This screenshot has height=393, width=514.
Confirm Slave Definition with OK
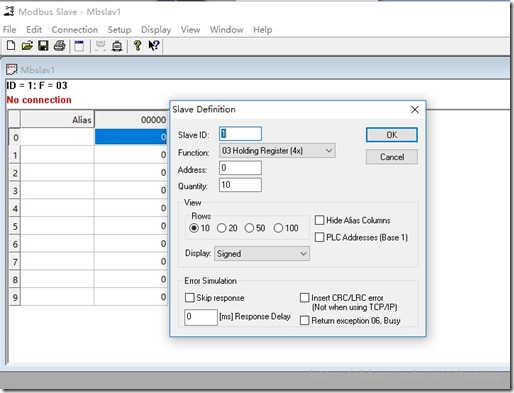click(x=392, y=135)
